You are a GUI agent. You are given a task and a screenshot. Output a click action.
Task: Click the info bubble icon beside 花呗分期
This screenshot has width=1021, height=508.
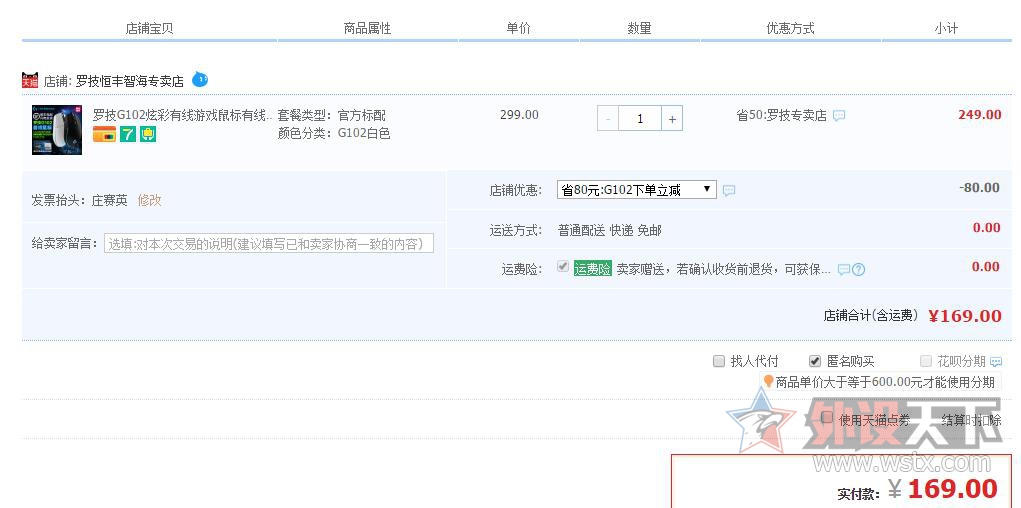point(995,362)
